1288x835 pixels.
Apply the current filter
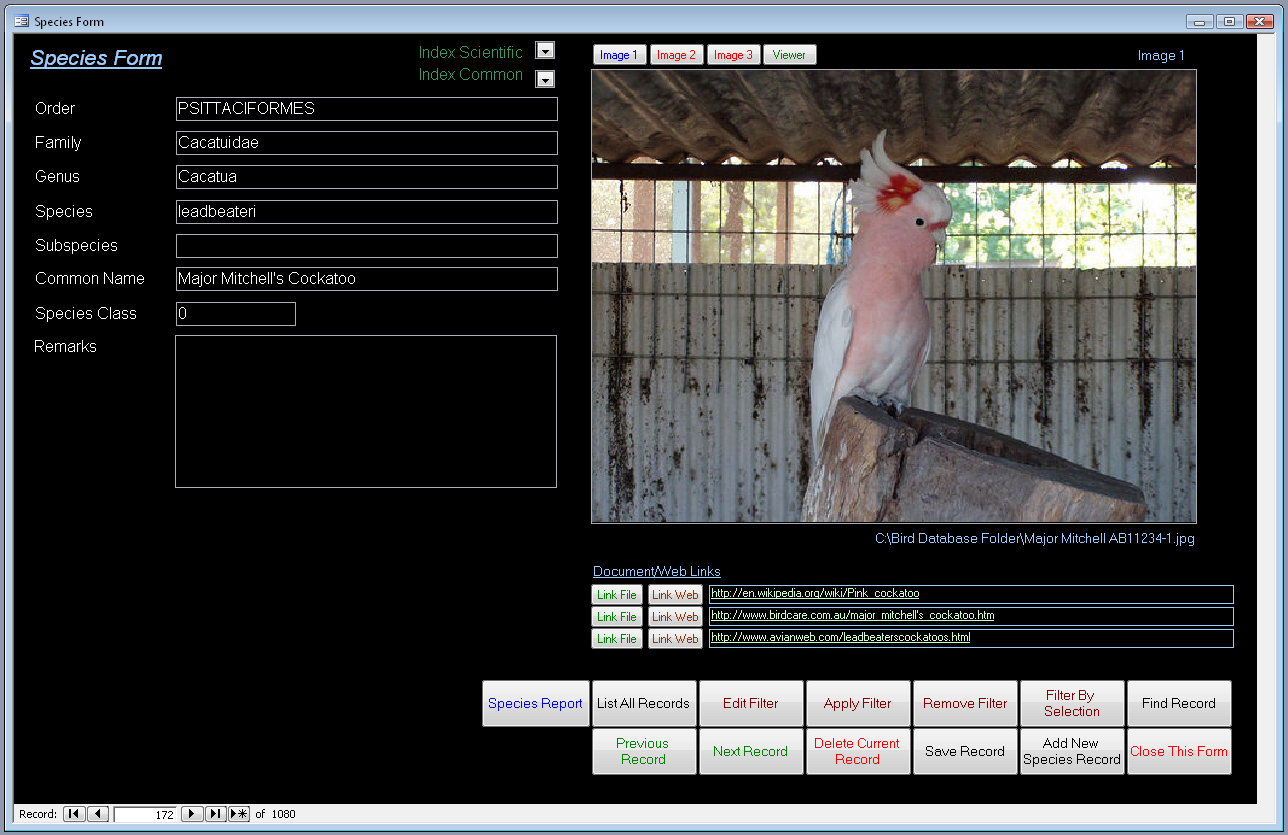(858, 703)
